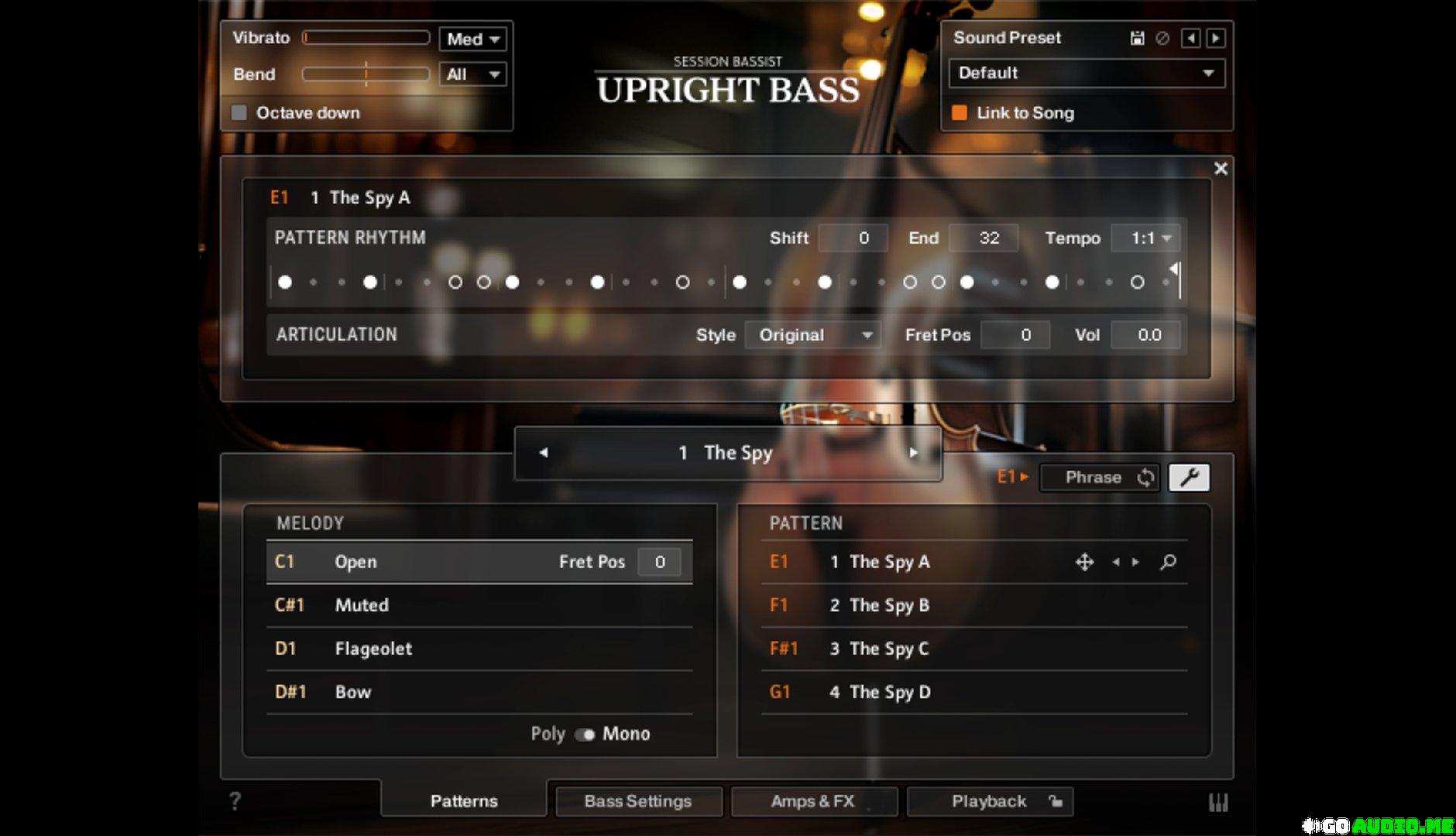Click the wrench pattern editor icon
1456x836 pixels.
coord(1189,477)
